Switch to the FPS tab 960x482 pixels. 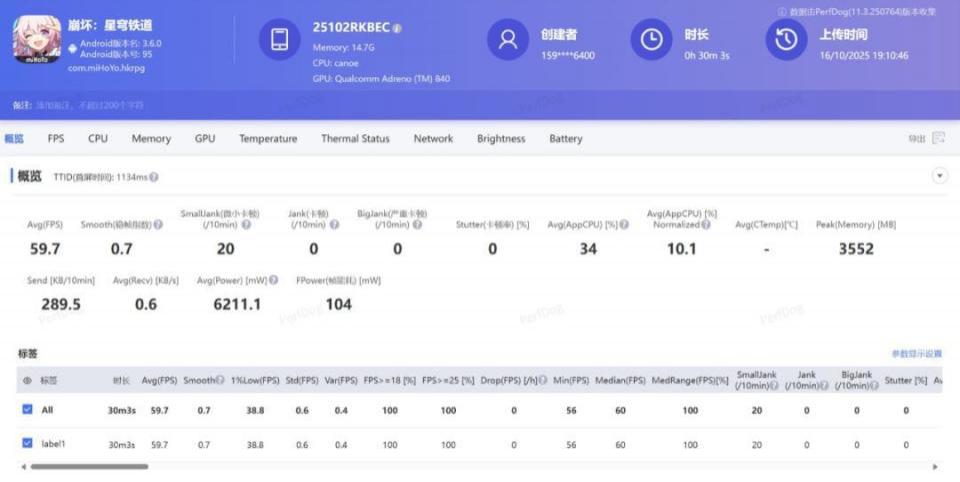point(56,139)
